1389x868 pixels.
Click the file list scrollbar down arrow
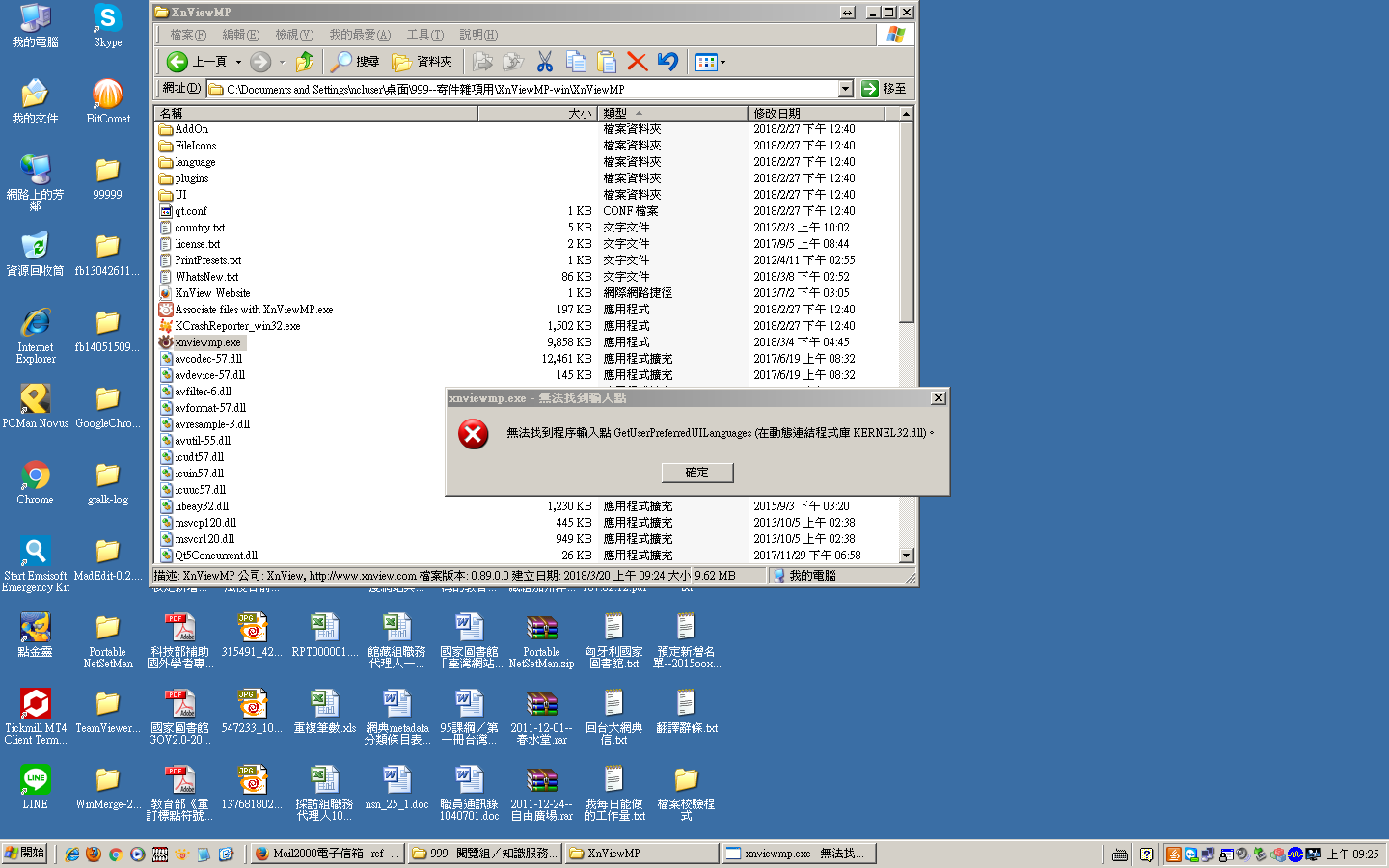(906, 556)
